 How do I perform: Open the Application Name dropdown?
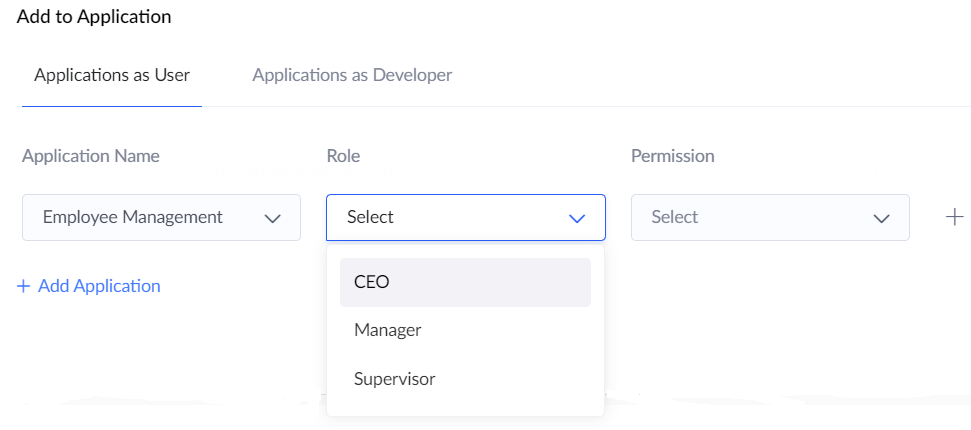pyautogui.click(x=161, y=217)
